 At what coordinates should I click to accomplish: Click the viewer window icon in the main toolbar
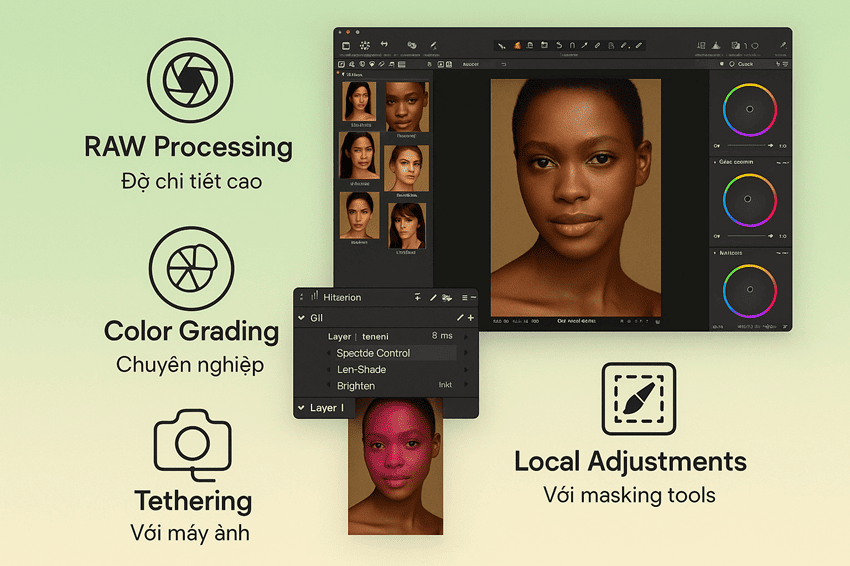point(346,46)
